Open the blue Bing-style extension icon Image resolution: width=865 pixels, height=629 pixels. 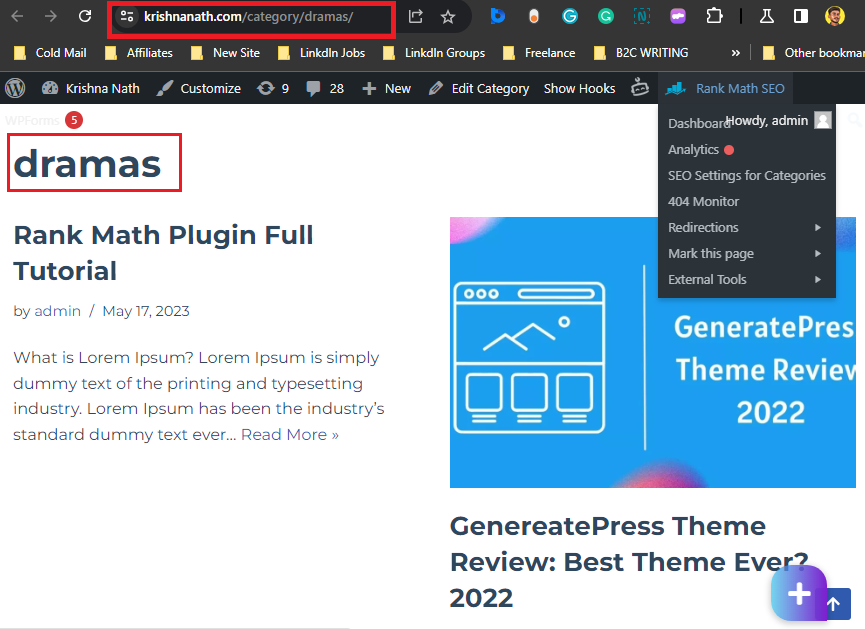[498, 17]
